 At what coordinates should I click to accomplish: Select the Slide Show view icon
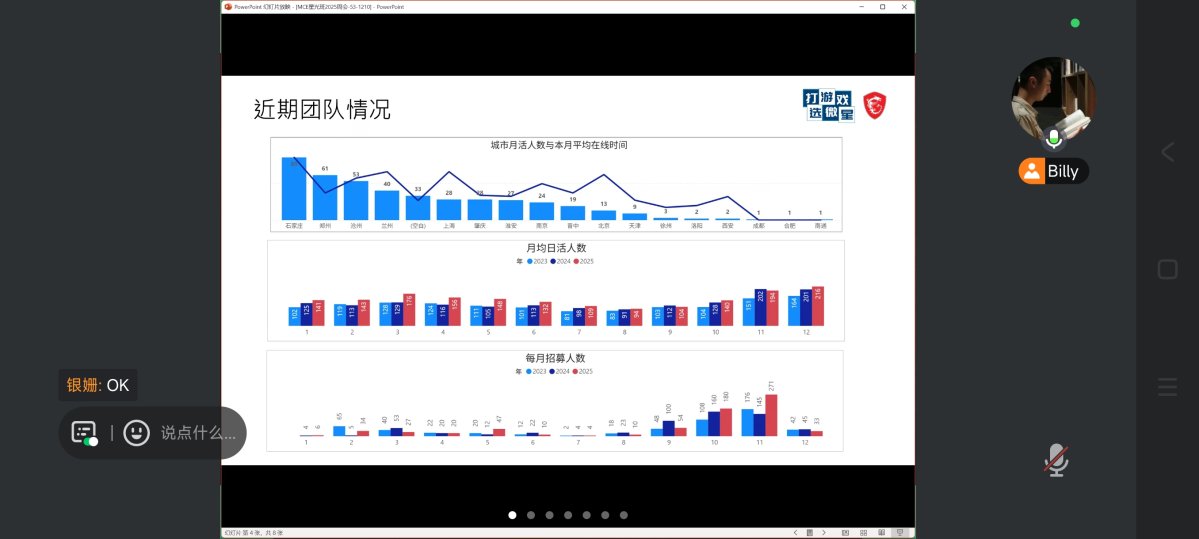(x=900, y=533)
